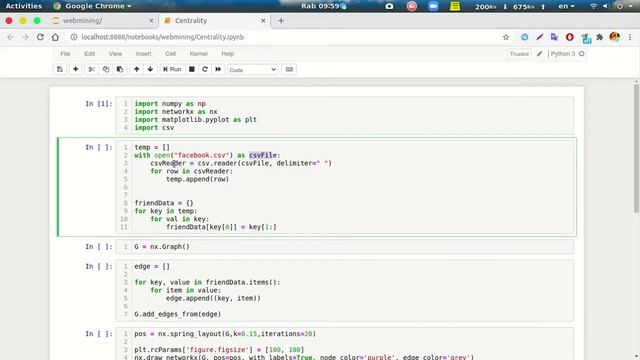Open the Opera red O extension
This screenshot has width=640, height=360.
click(569, 37)
